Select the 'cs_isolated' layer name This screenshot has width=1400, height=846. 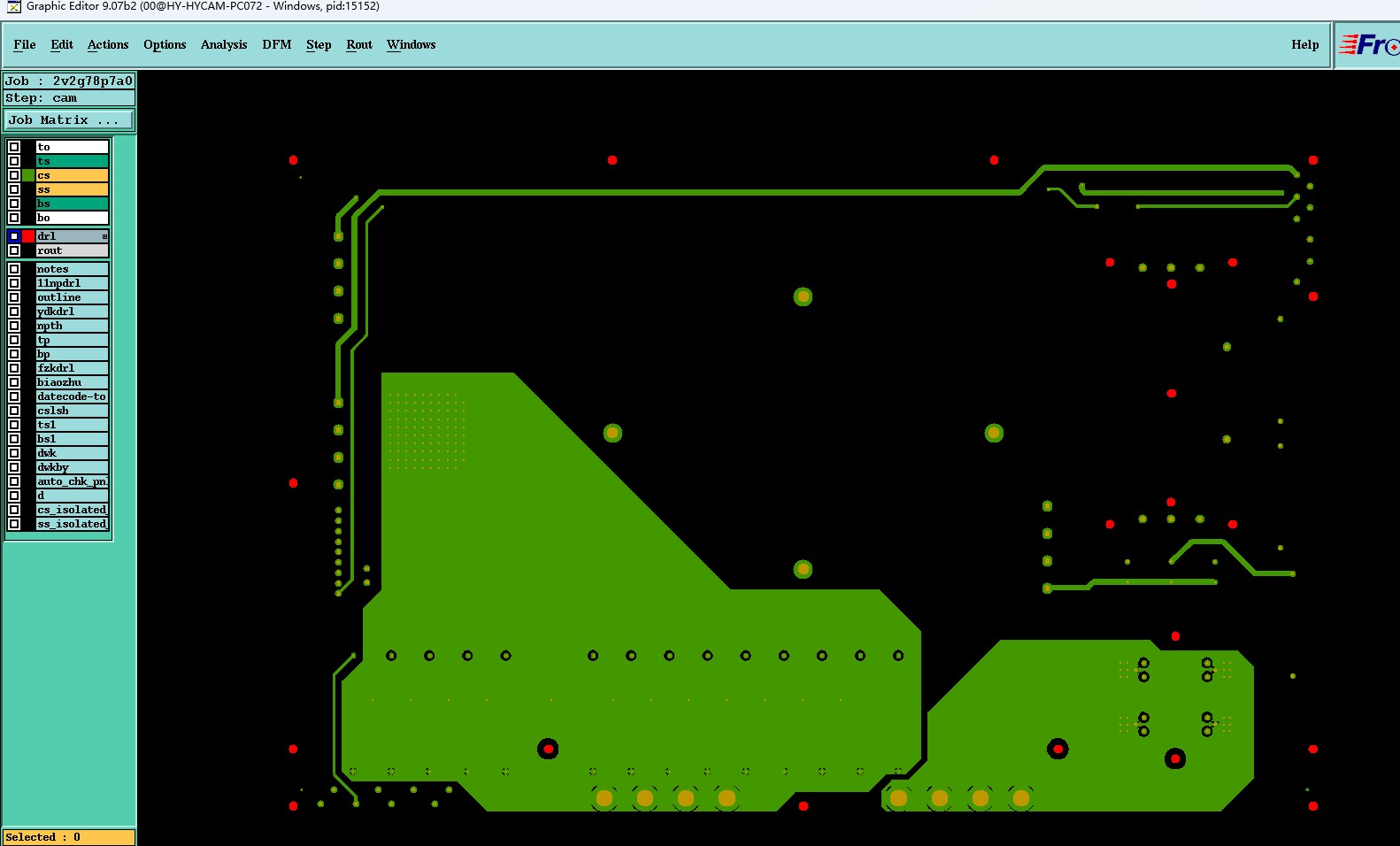(72, 510)
